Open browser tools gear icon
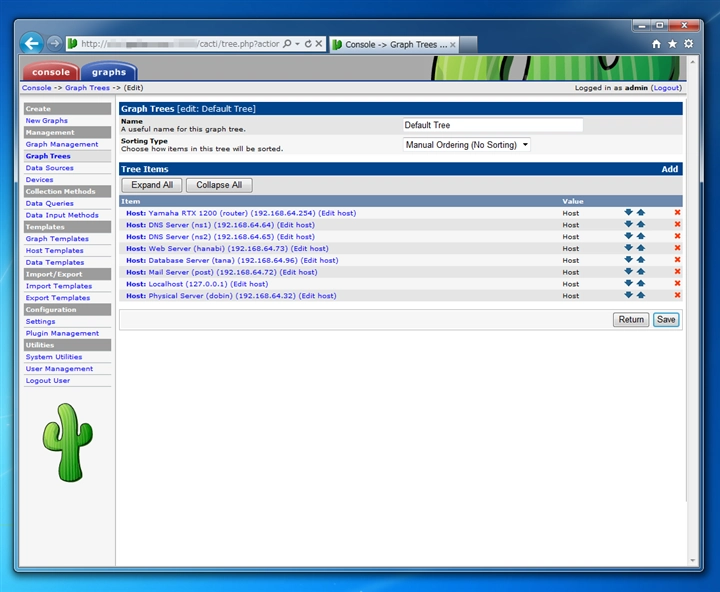720x592 pixels. [688, 44]
